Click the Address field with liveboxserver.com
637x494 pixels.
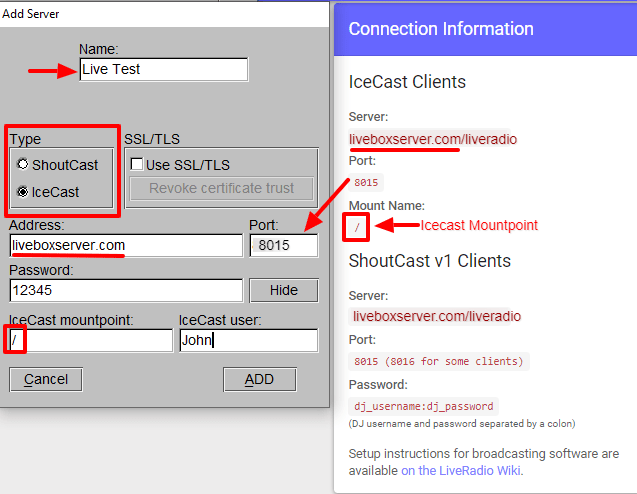pyautogui.click(x=126, y=245)
